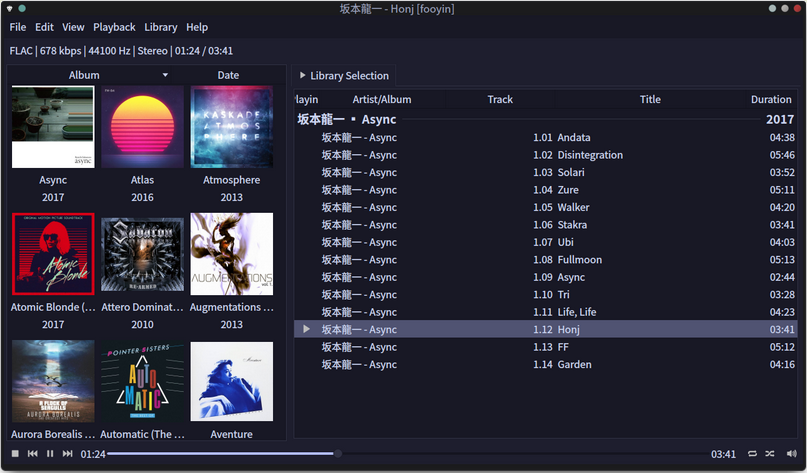
Task: Open the Help menu
Action: [197, 27]
